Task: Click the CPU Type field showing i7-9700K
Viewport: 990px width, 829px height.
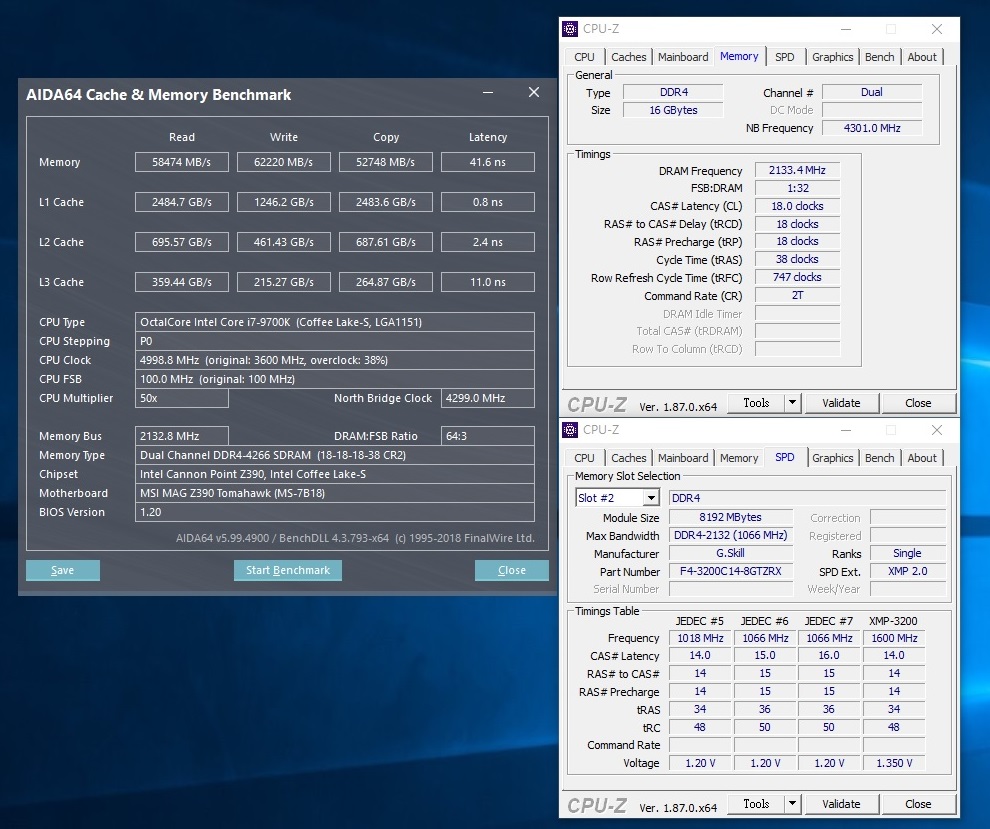Action: pyautogui.click(x=335, y=322)
